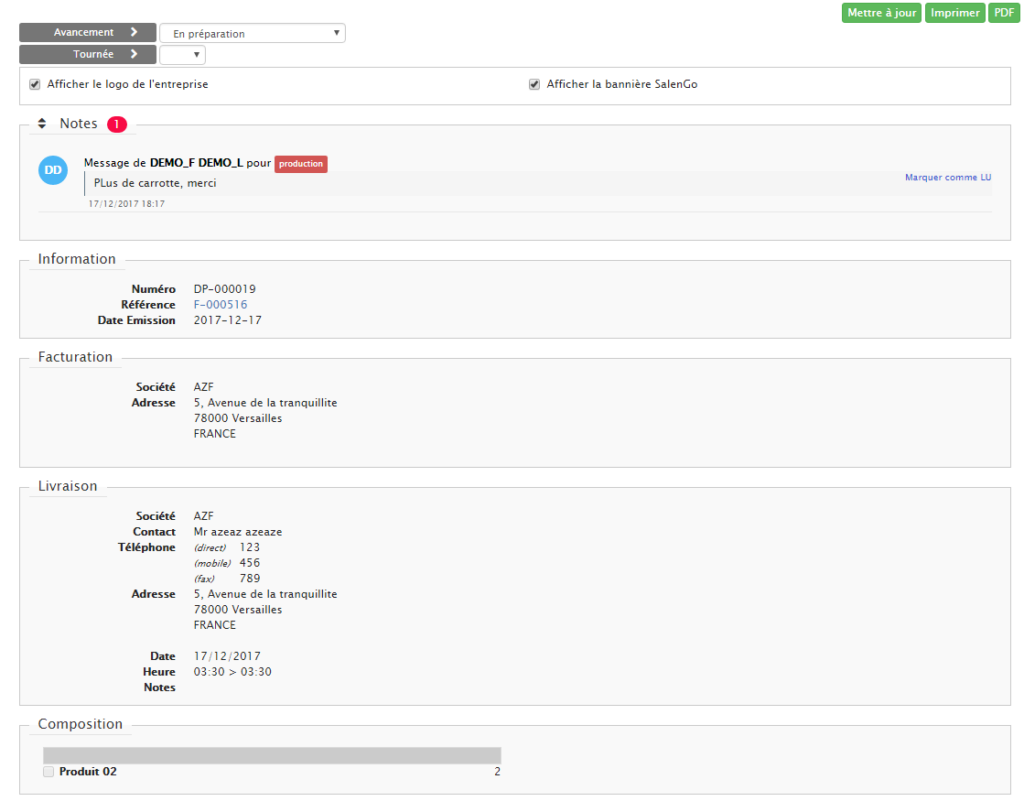Screen dimensions: 1024x801
Task: Click the Produit 02 label
Action: click(x=88, y=772)
